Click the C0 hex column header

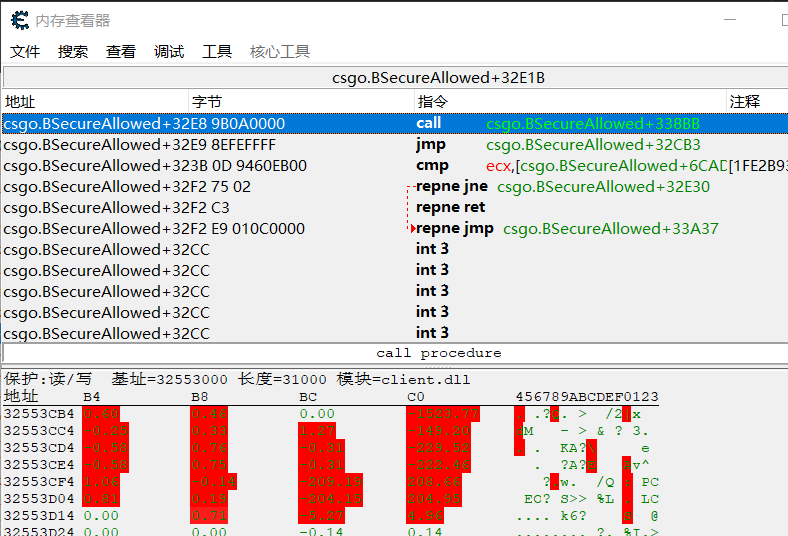416,397
